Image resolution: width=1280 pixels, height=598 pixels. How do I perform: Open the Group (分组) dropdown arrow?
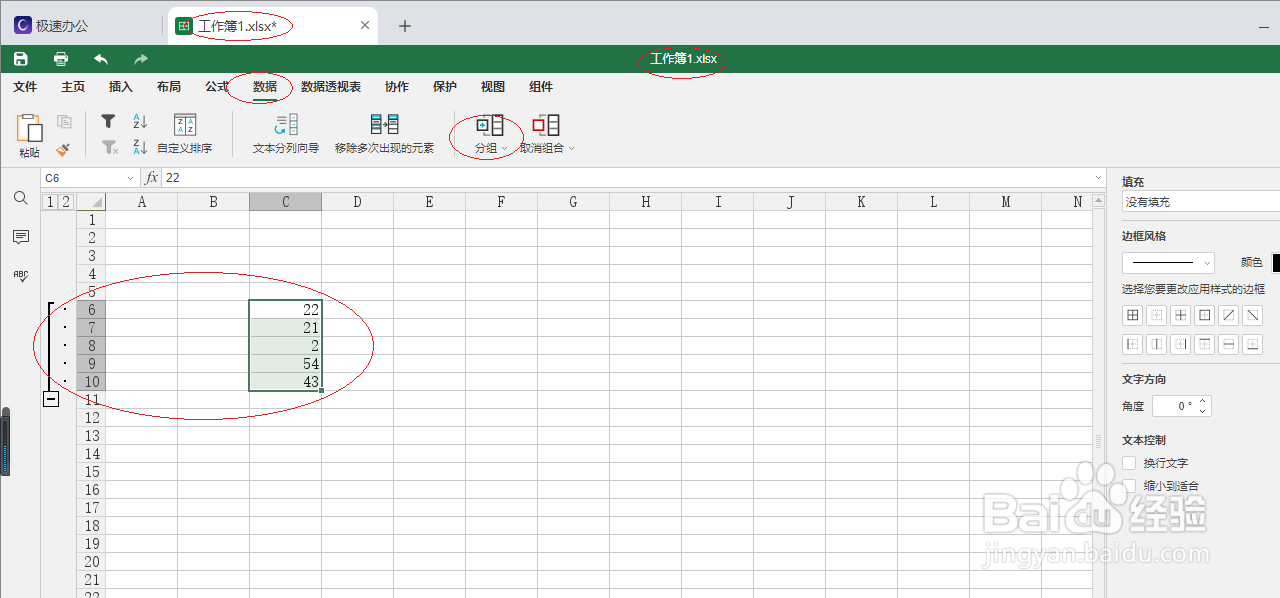505,149
